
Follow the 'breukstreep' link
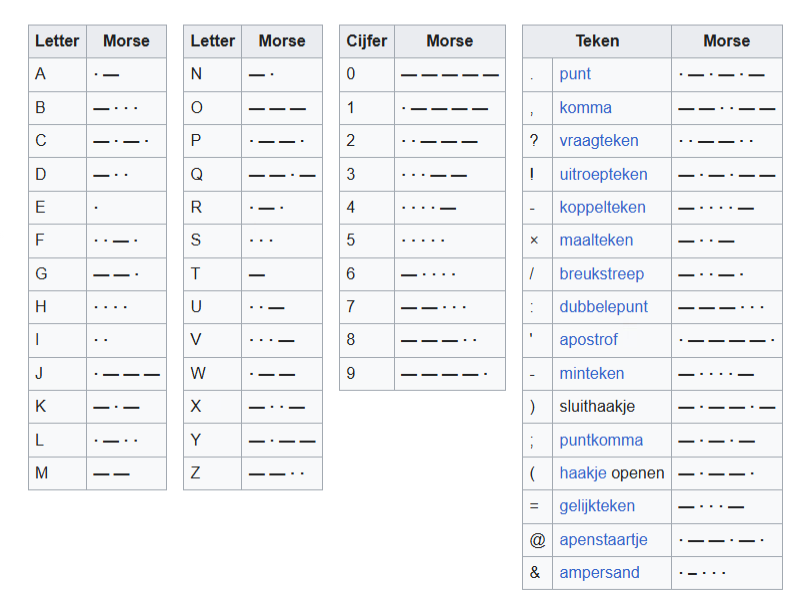click(x=601, y=274)
